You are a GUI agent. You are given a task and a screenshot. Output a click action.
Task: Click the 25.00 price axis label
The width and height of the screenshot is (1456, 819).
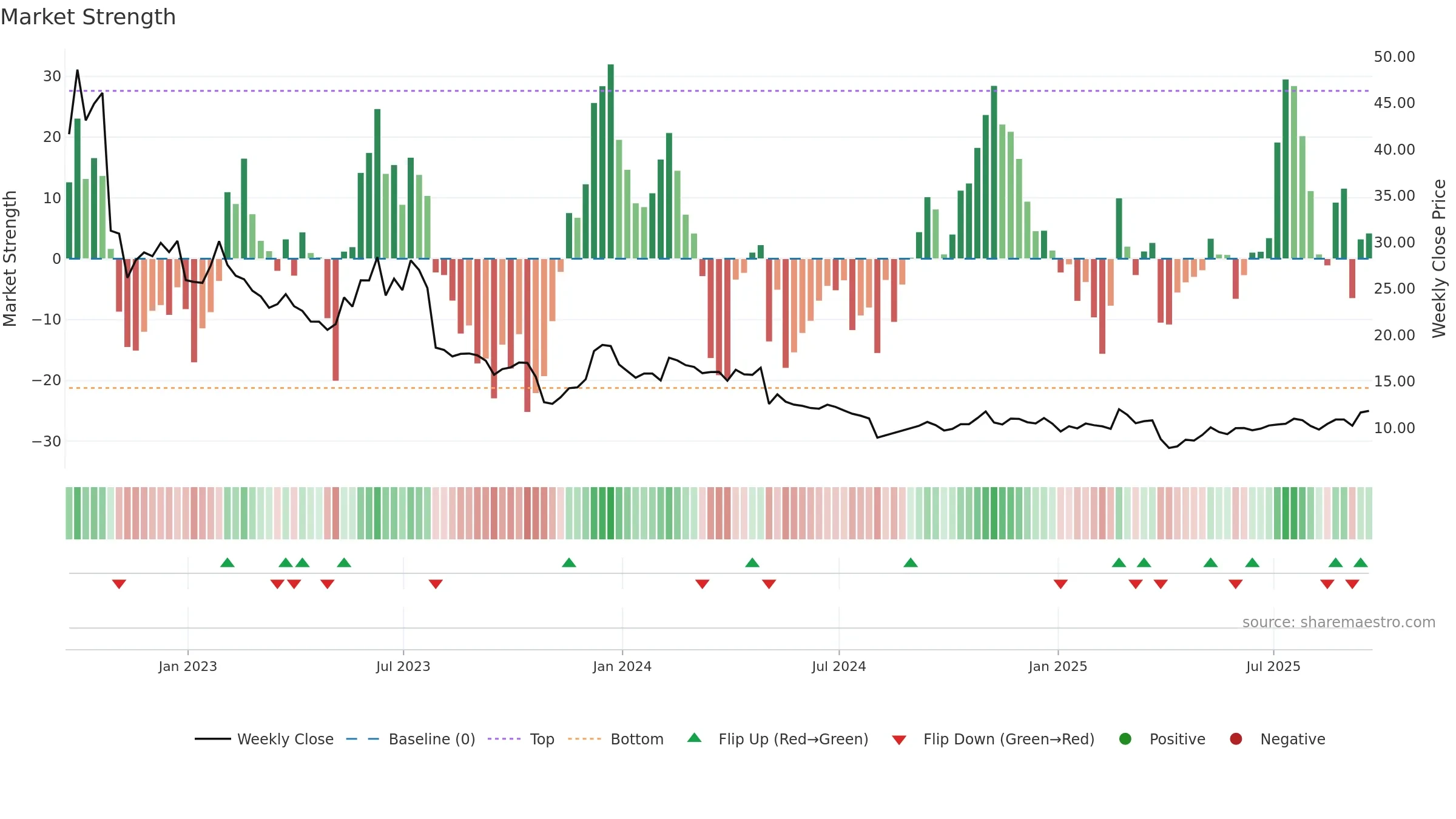1394,289
